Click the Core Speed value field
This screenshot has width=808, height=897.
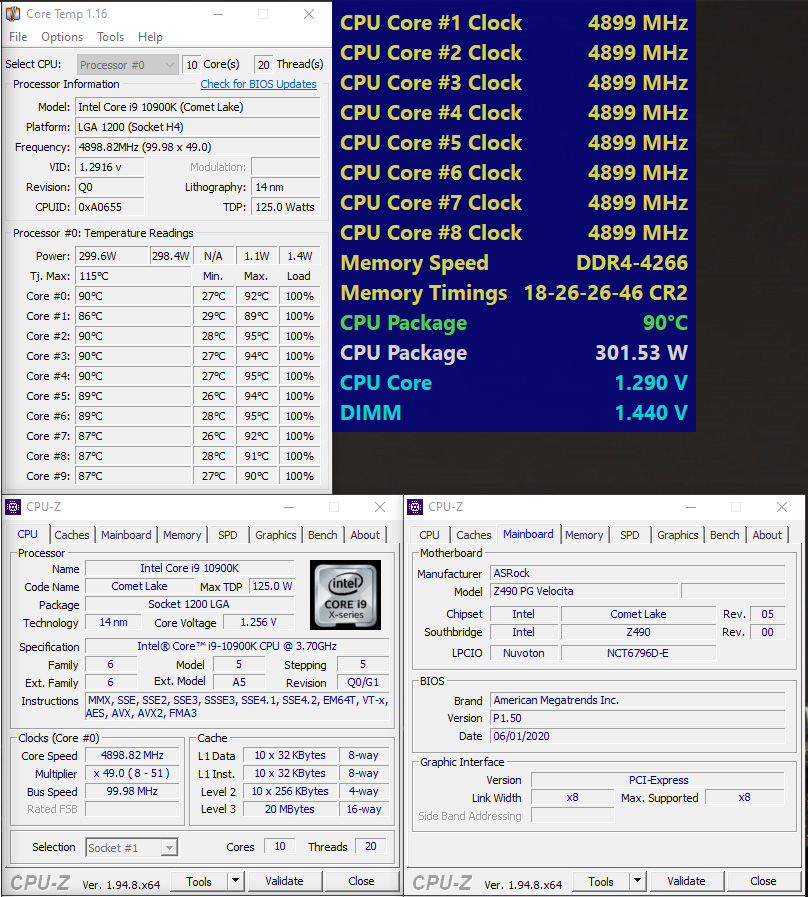133,756
